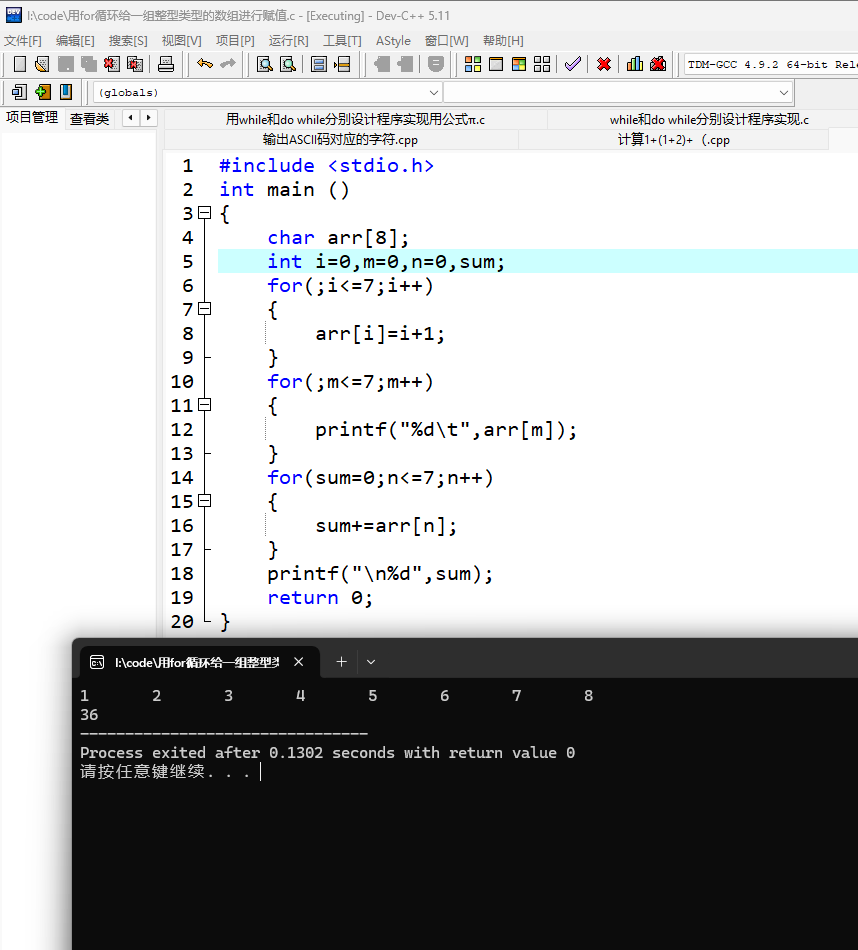Print the source file
The width and height of the screenshot is (858, 950).
[165, 64]
